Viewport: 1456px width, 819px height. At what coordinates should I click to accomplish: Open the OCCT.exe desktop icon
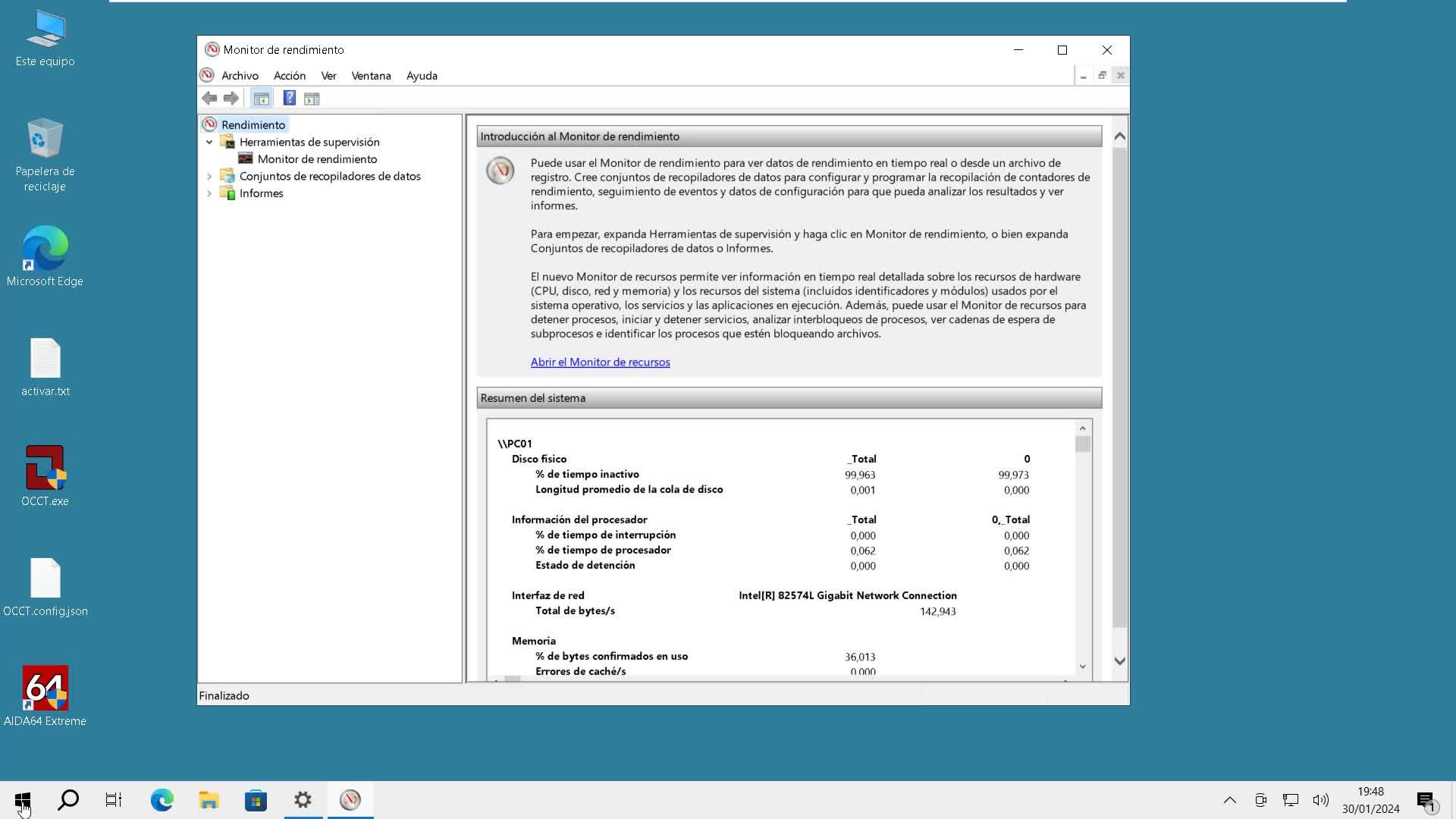pyautogui.click(x=45, y=475)
